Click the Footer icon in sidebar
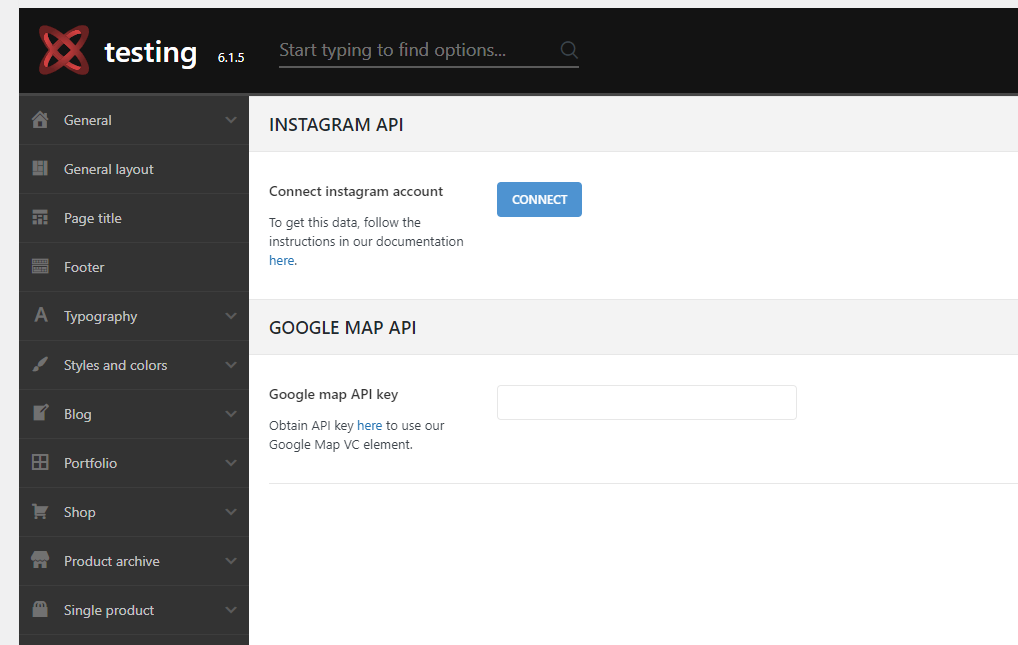The width and height of the screenshot is (1018, 645). coord(40,266)
